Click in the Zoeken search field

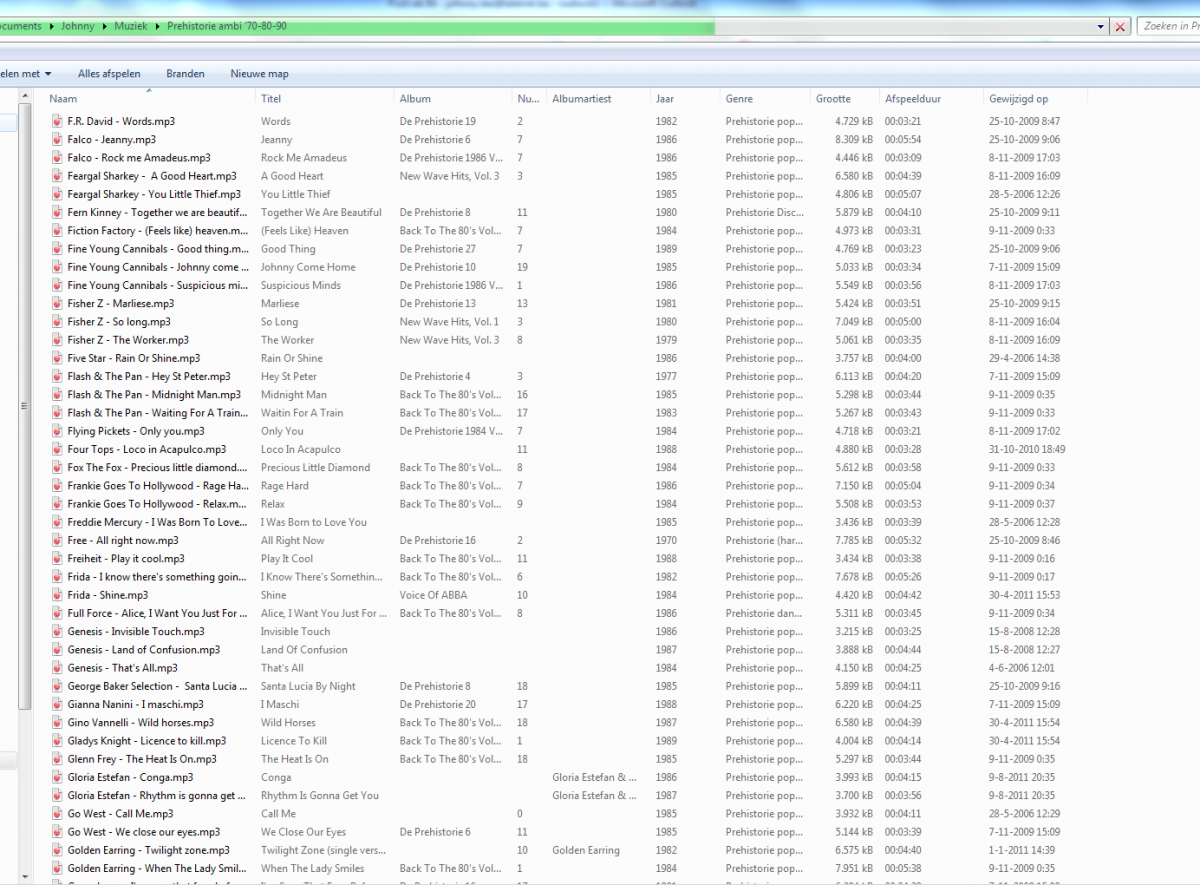coord(1168,27)
